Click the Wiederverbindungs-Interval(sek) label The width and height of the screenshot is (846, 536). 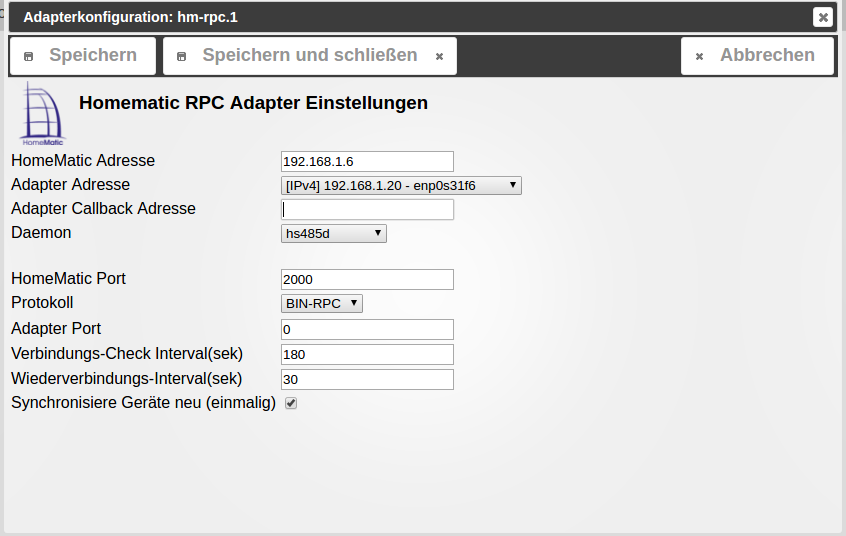[126, 378]
